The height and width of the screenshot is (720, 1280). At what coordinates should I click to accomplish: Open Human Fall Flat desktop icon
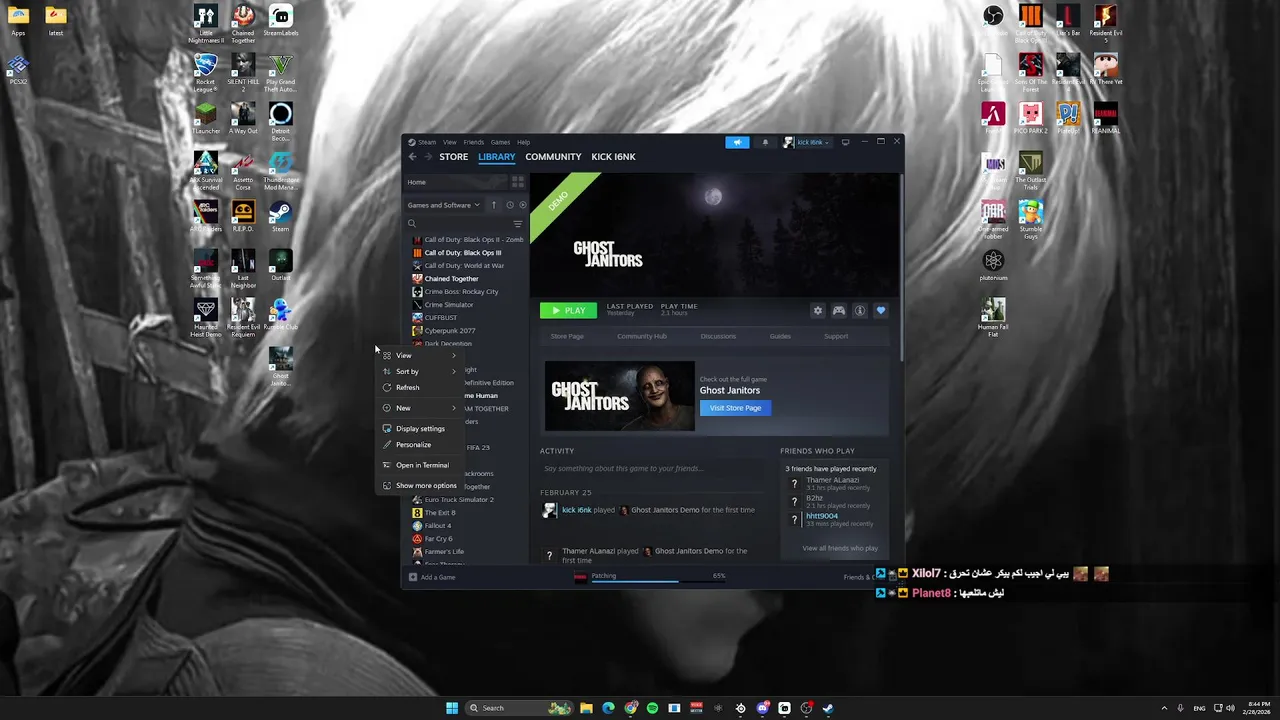(993, 317)
